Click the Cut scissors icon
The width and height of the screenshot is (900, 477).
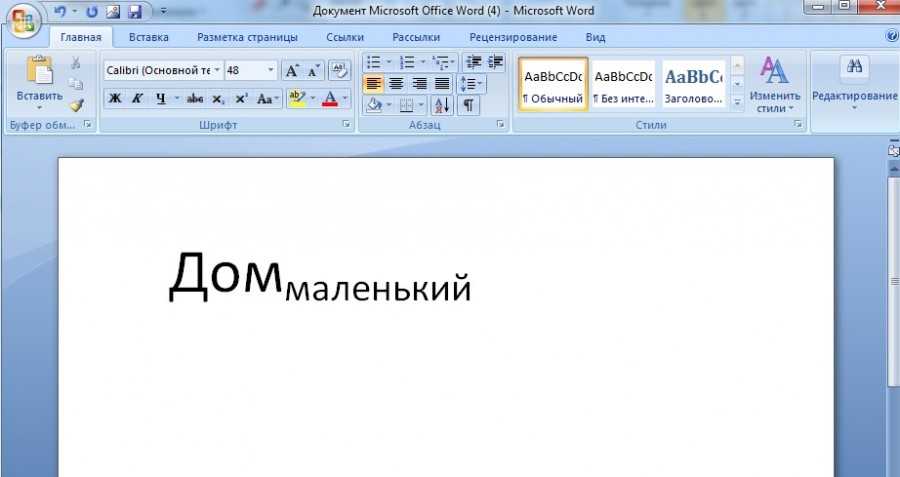(76, 63)
